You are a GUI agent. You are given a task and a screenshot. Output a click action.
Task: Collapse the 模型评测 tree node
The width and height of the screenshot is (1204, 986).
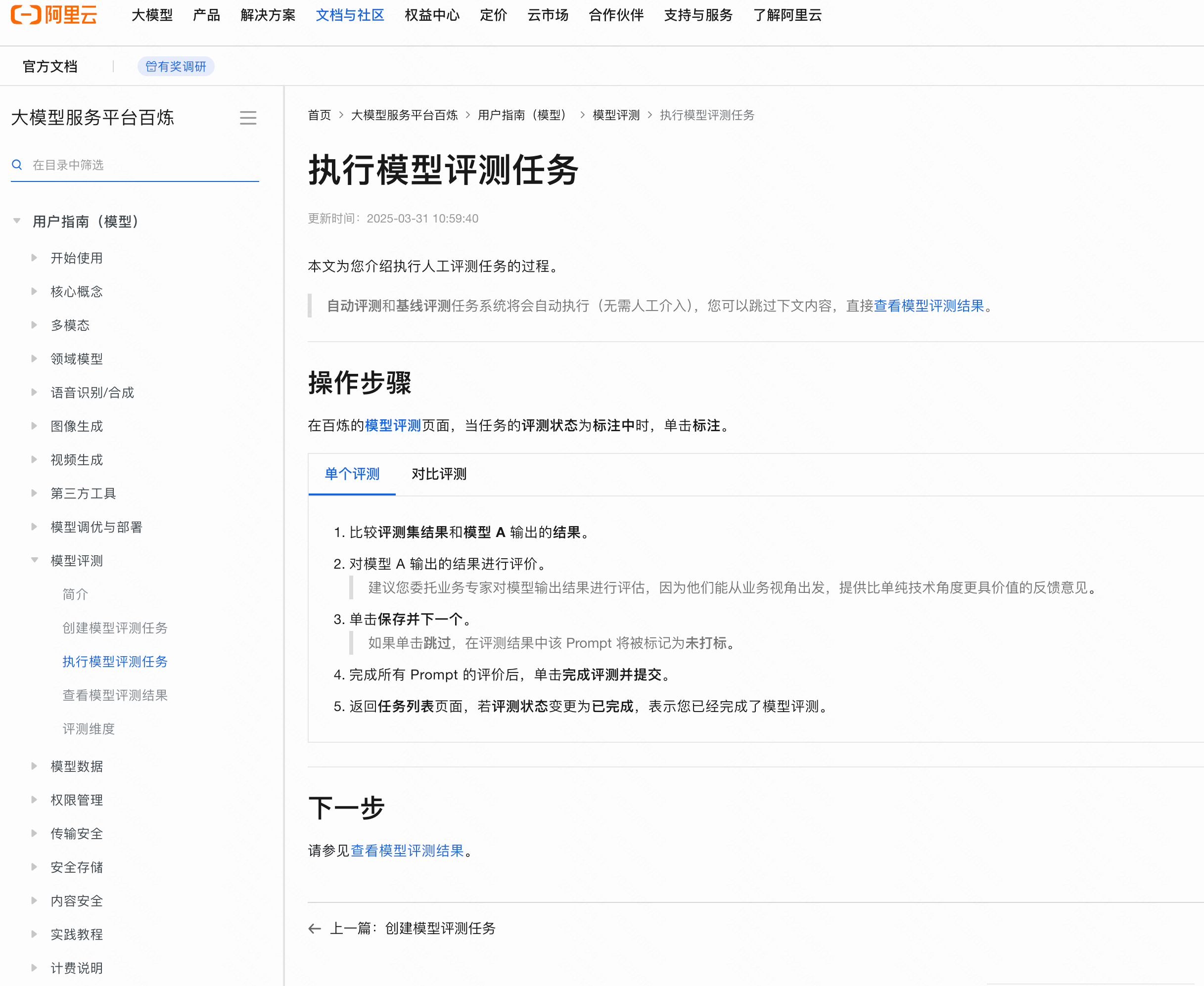point(34,561)
